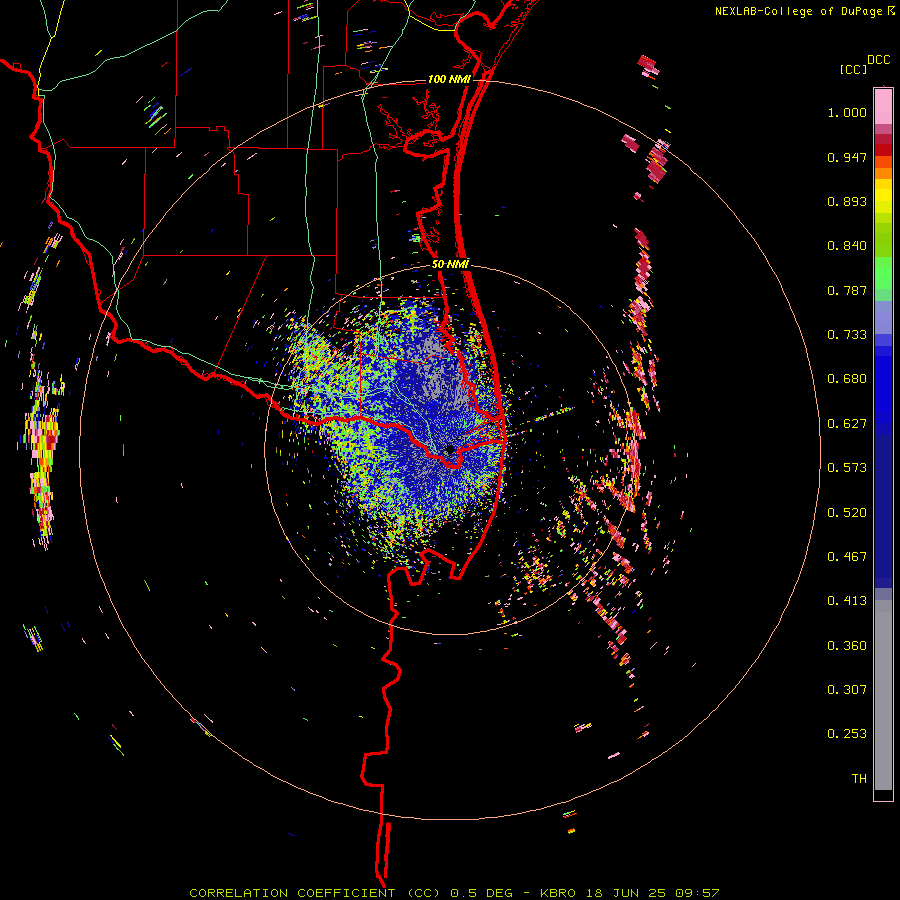The height and width of the screenshot is (900, 900).
Task: Click the NEXLAB-College of DuPage credit text
Action: pos(799,11)
